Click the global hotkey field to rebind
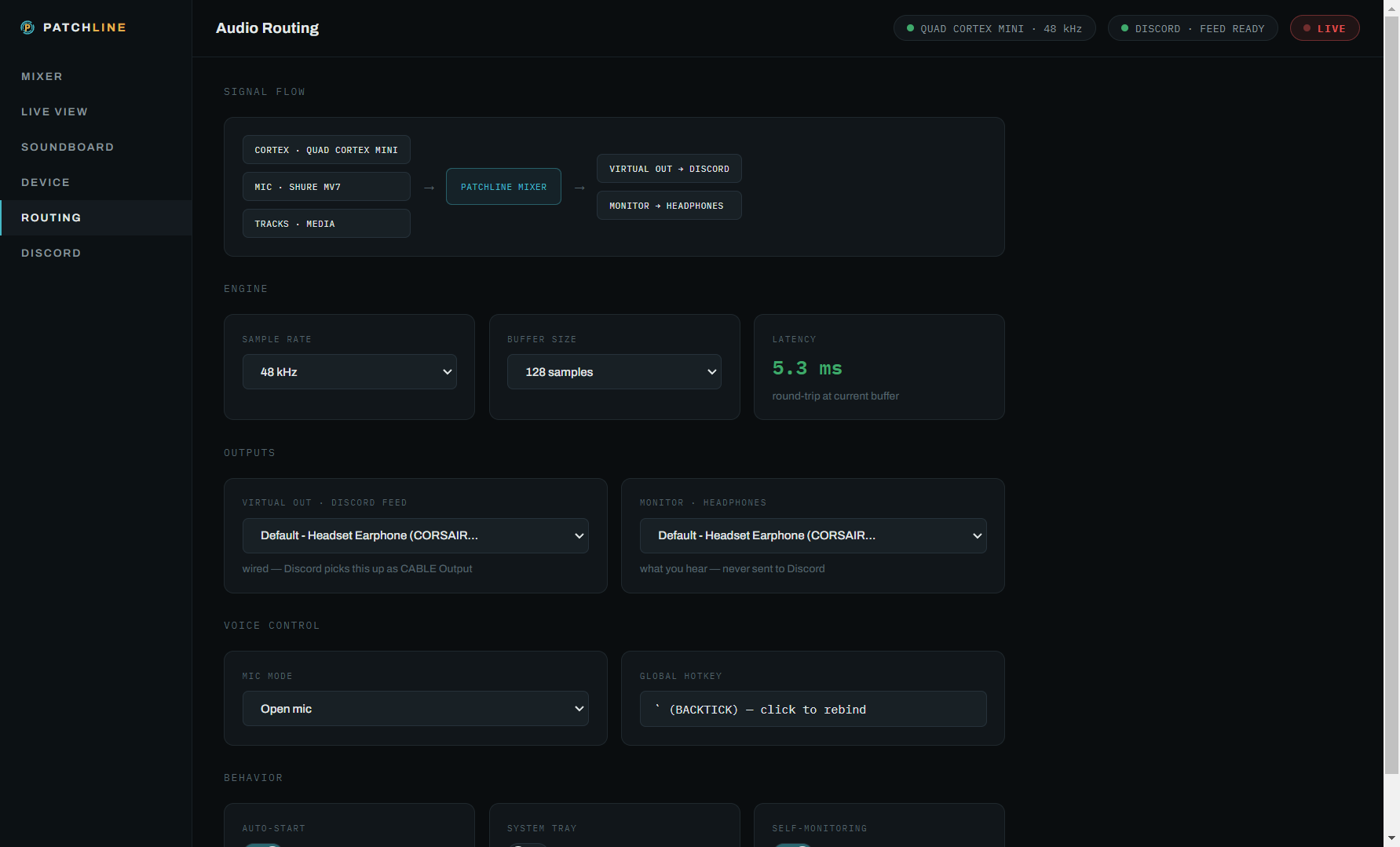Image resolution: width=1400 pixels, height=847 pixels. [x=813, y=709]
